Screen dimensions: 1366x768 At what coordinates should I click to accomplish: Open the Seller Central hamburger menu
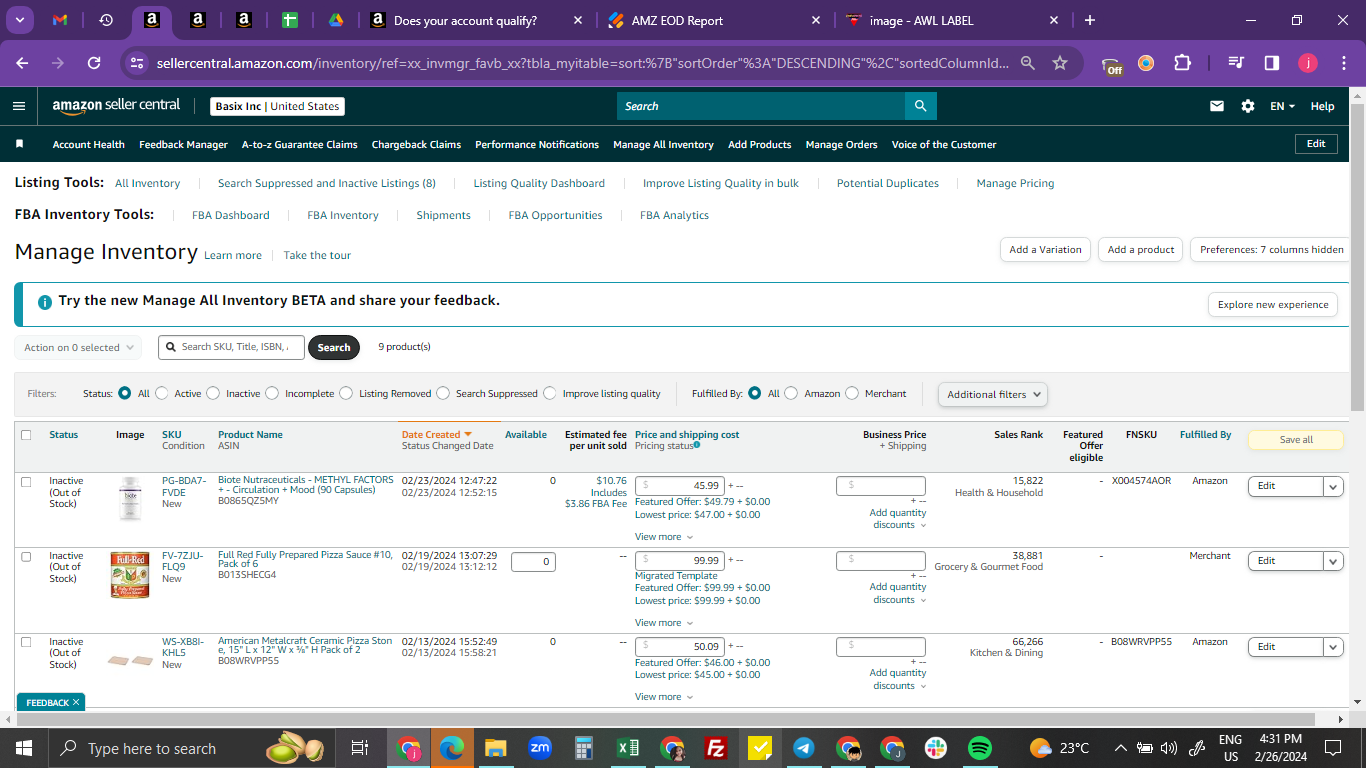pyautogui.click(x=19, y=106)
